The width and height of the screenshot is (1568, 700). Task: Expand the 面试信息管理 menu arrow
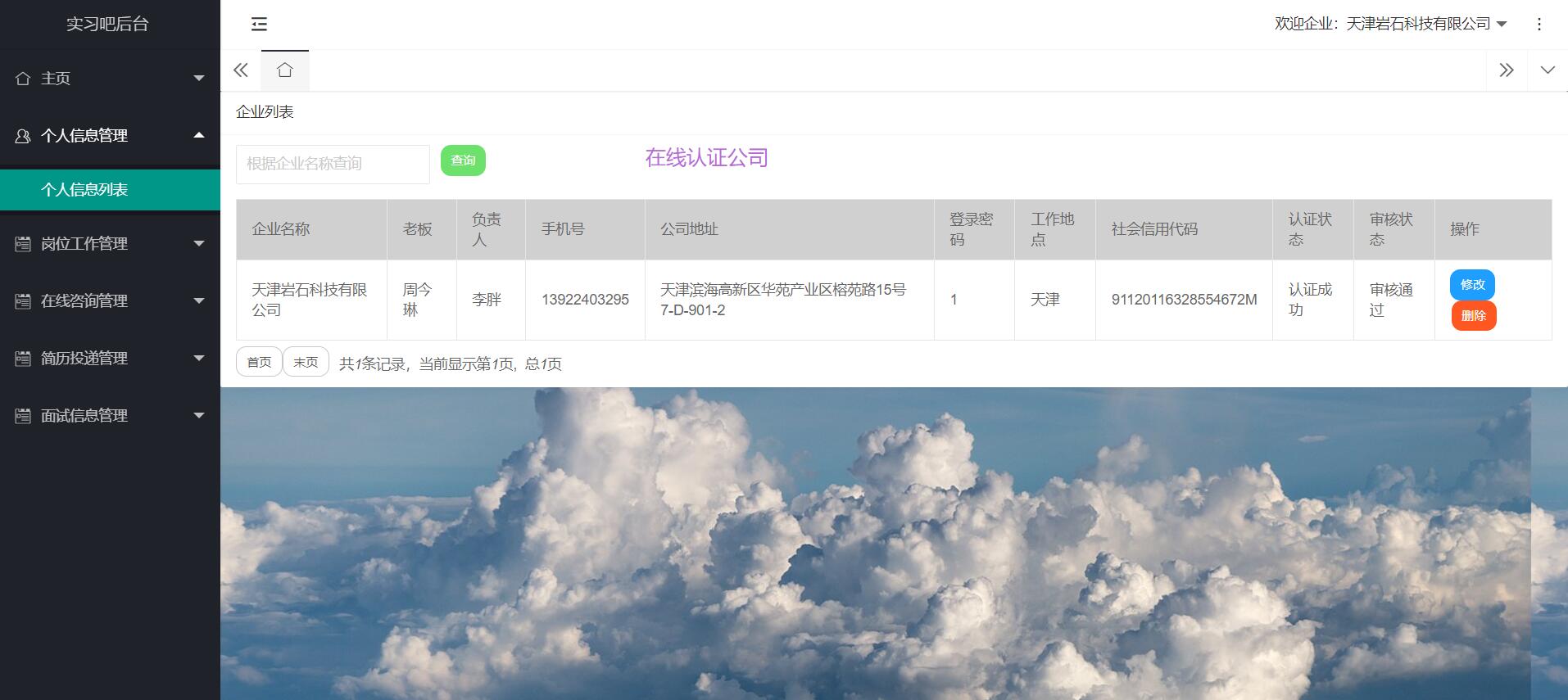point(199,416)
